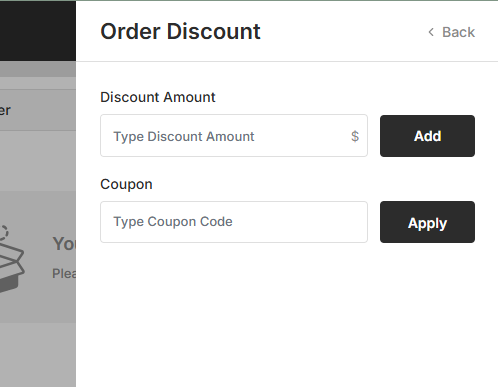Select the cut-off "er" tab on left
Viewport: 498px width, 387px height.
pyautogui.click(x=5, y=110)
